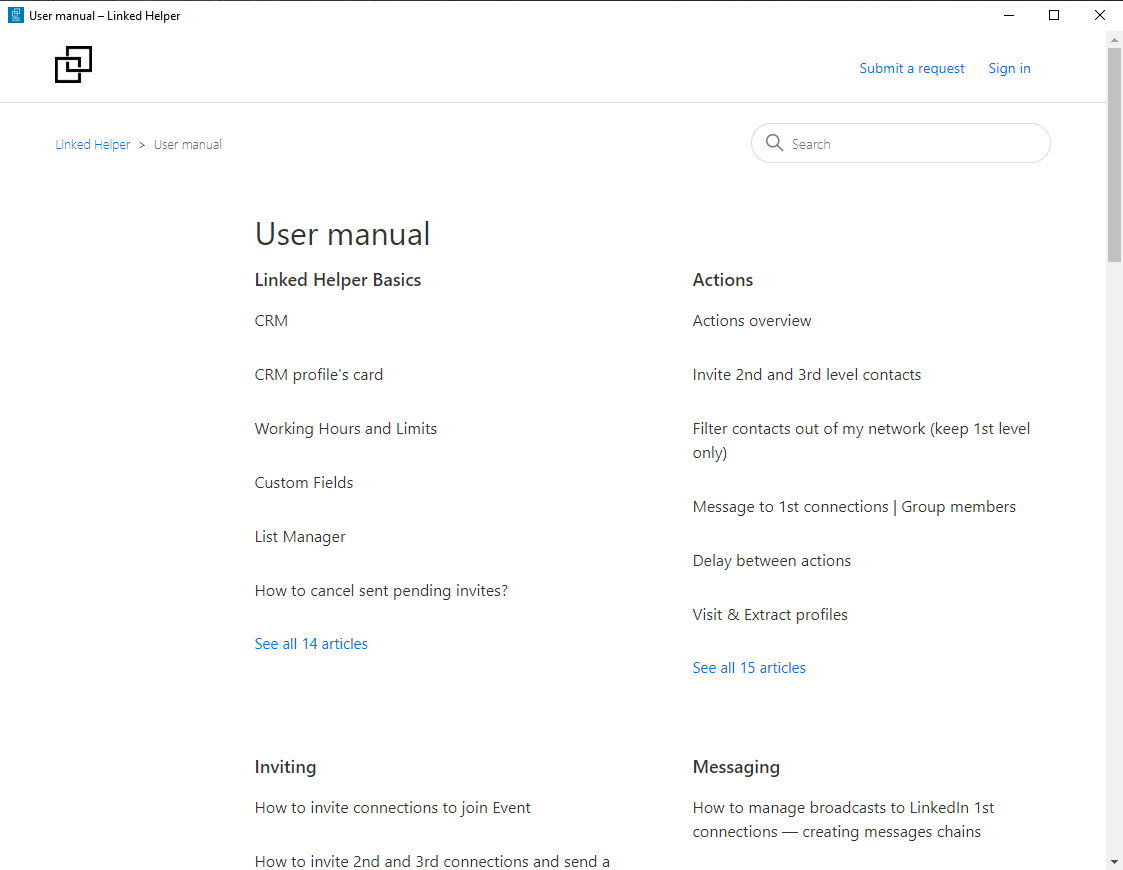Viewport: 1123px width, 870px height.
Task: Click the Sign in link
Action: pos(1009,68)
